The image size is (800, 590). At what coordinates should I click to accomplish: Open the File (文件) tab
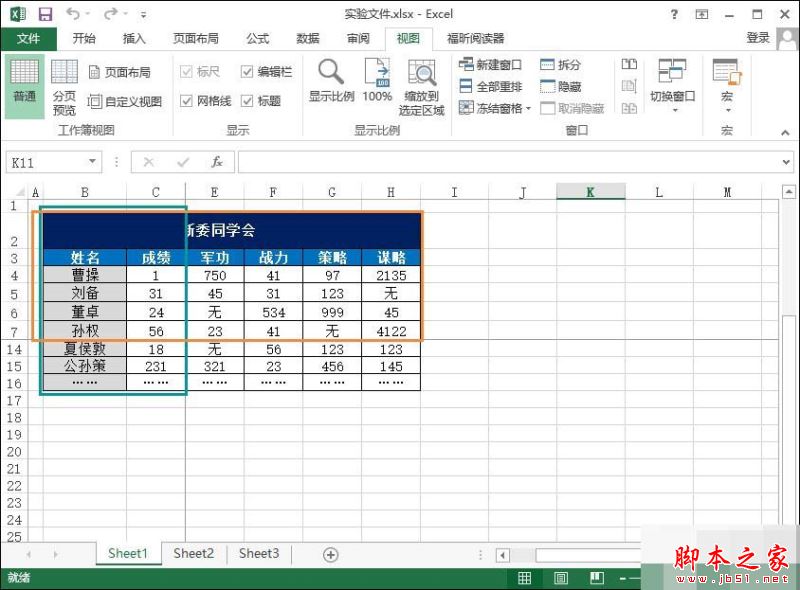coord(28,38)
